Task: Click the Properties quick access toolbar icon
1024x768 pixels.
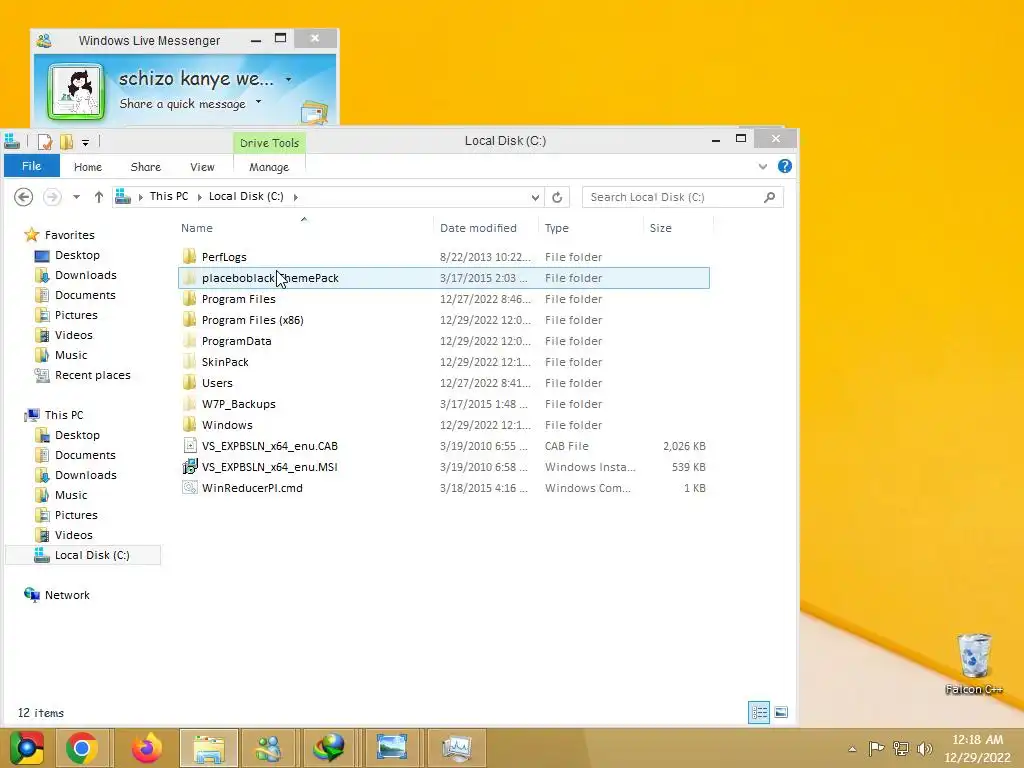Action: pyautogui.click(x=45, y=141)
